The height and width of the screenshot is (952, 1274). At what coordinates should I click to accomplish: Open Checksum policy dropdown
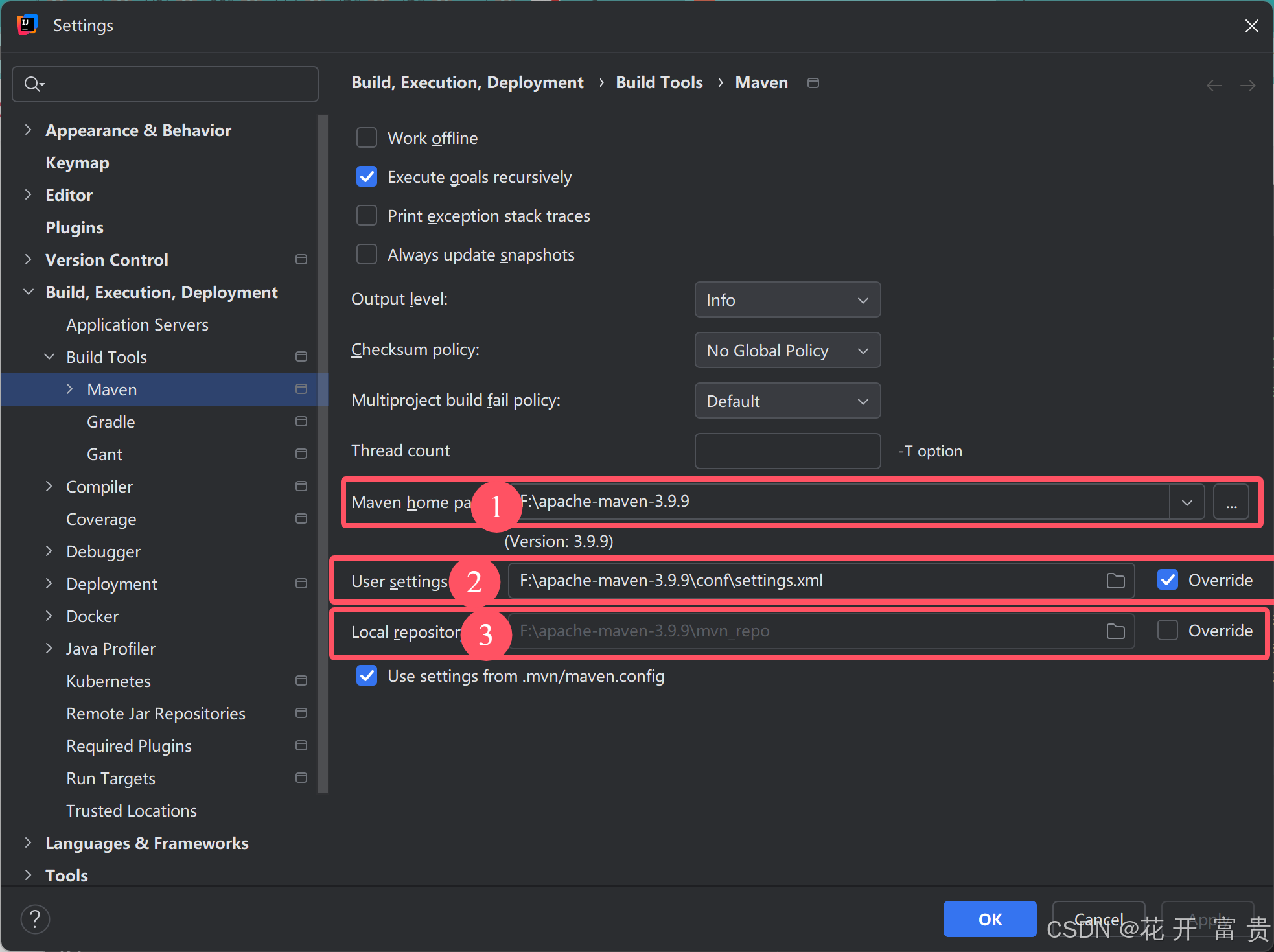click(787, 351)
